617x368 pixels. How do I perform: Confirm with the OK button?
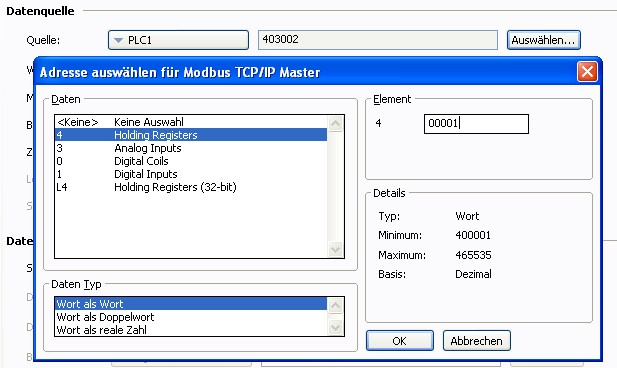pos(400,340)
